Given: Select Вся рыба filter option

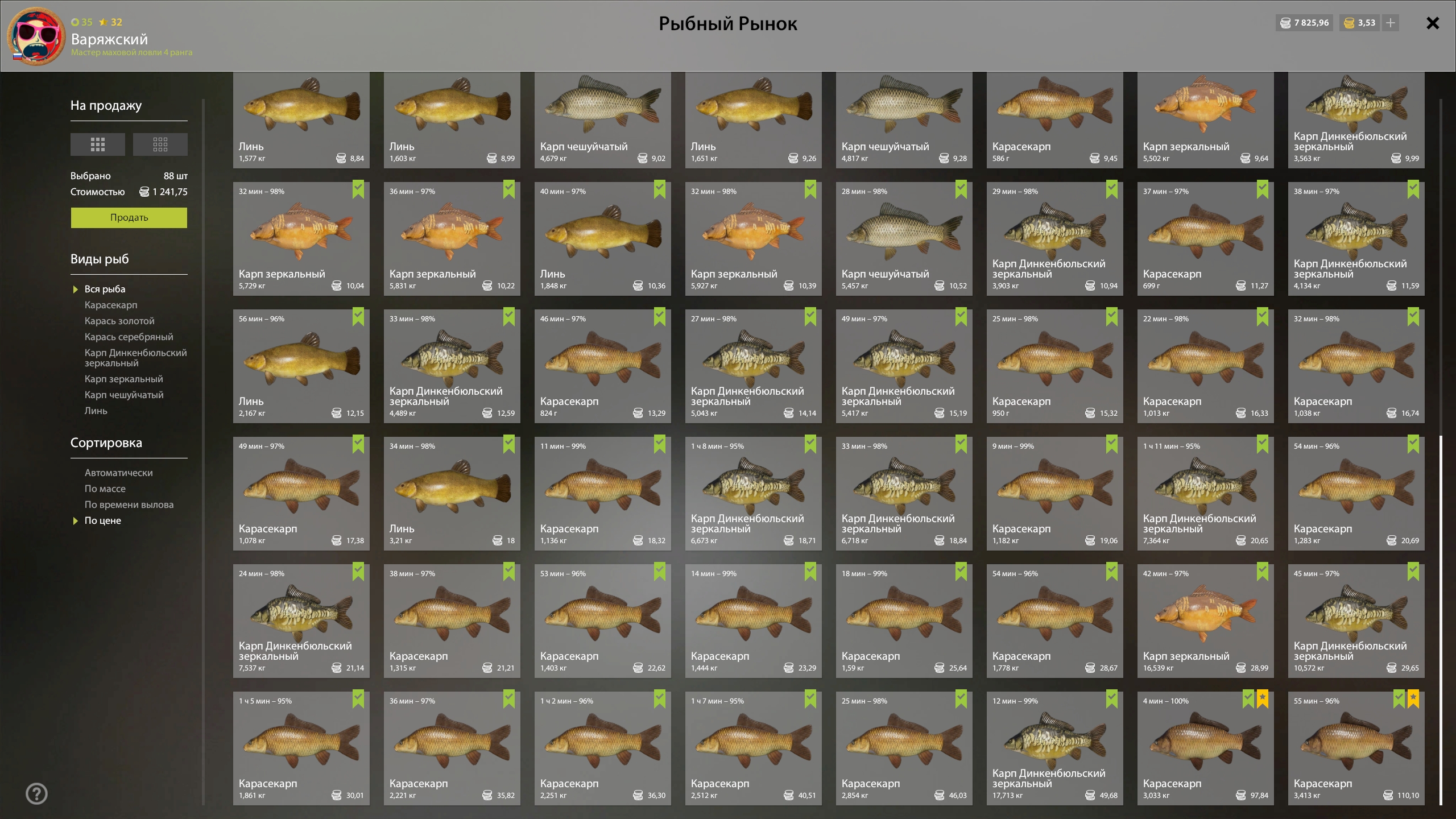Looking at the screenshot, I should 105,289.
